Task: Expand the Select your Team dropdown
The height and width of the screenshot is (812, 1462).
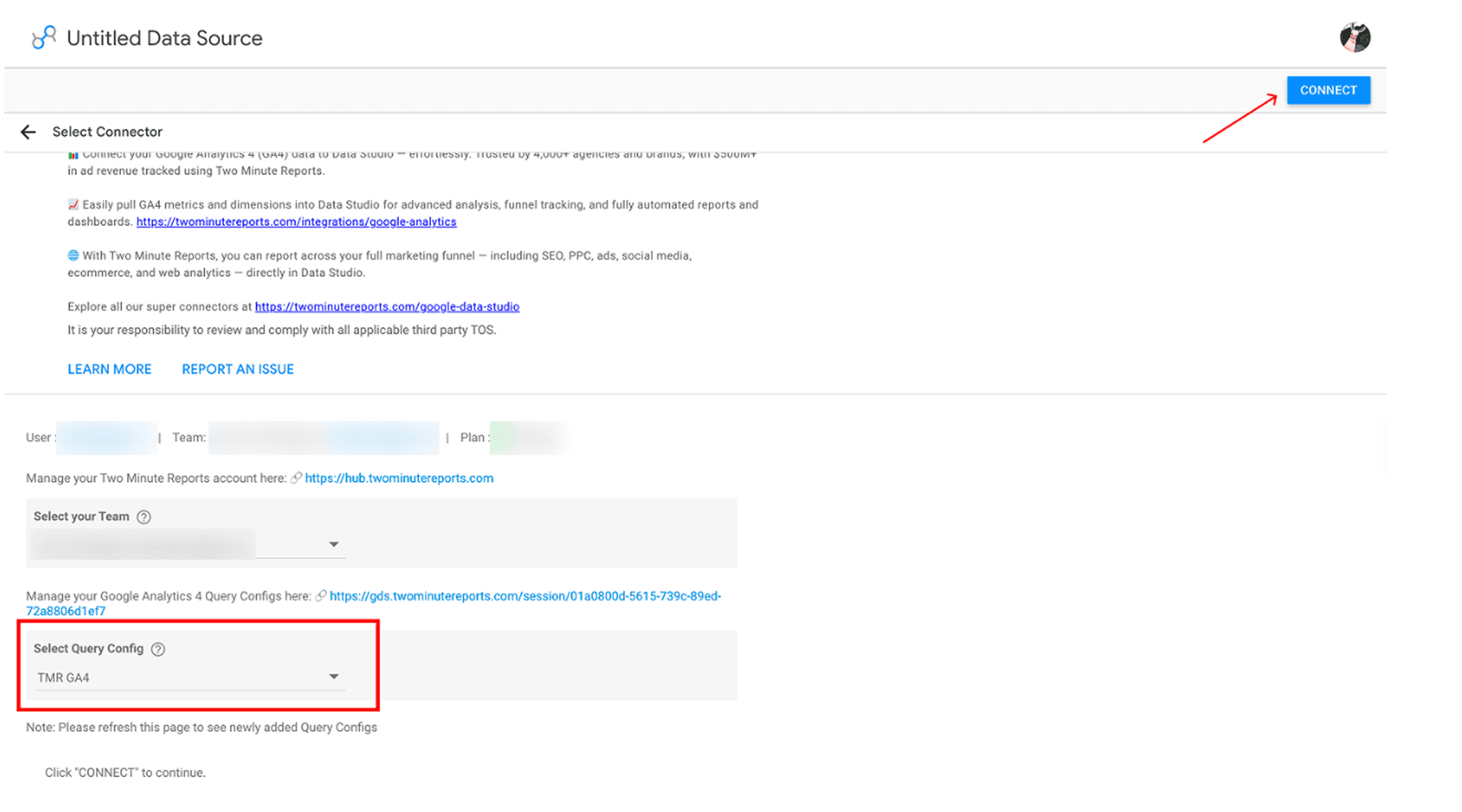Action: pos(188,545)
